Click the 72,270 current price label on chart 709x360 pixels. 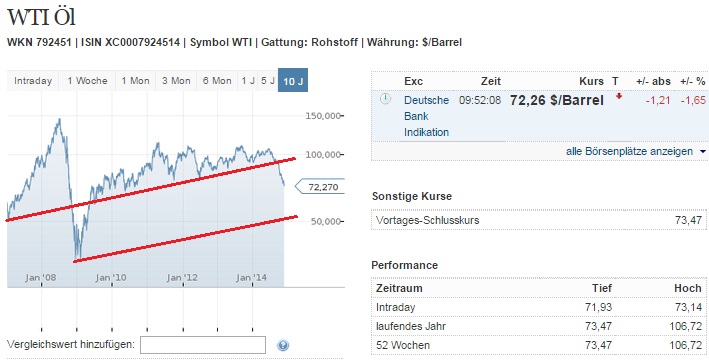[320, 187]
